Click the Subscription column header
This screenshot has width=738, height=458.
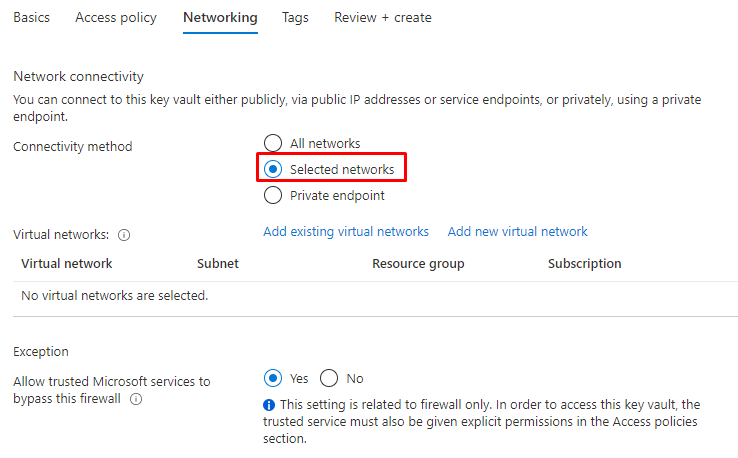click(x=585, y=264)
